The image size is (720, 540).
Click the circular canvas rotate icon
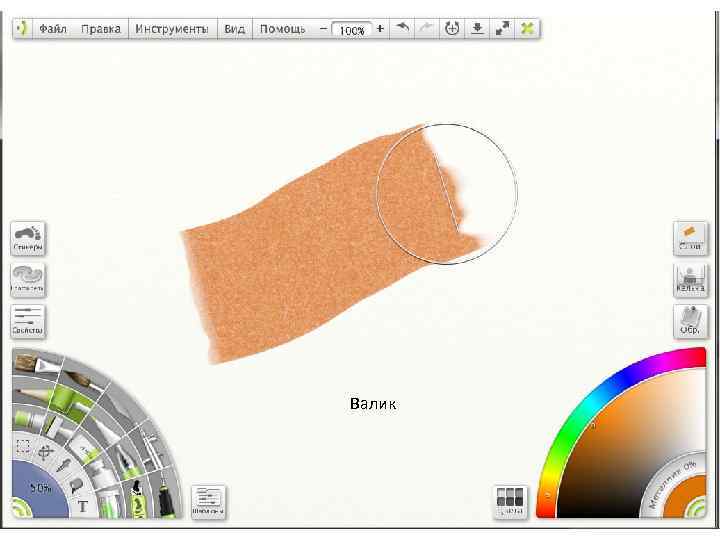pyautogui.click(x=452, y=28)
